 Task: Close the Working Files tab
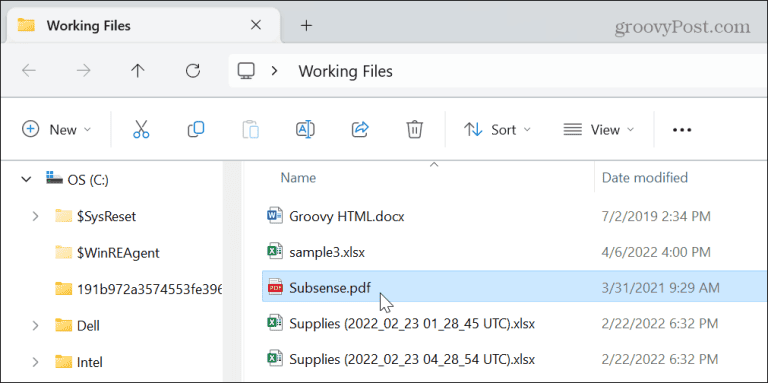(256, 25)
